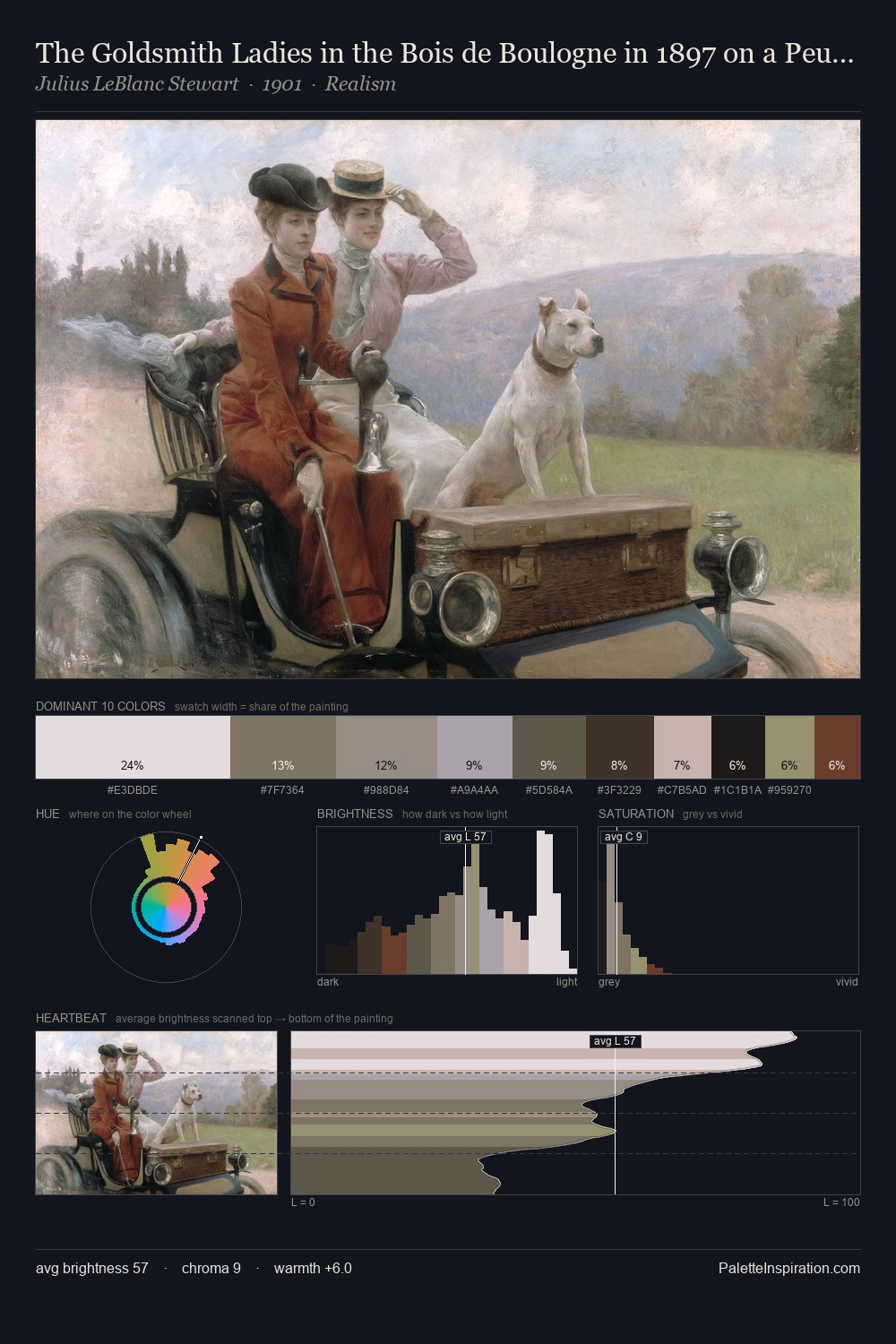
Task: Click the avg L 57 label in Heartbeat chart
Action: [x=615, y=1041]
